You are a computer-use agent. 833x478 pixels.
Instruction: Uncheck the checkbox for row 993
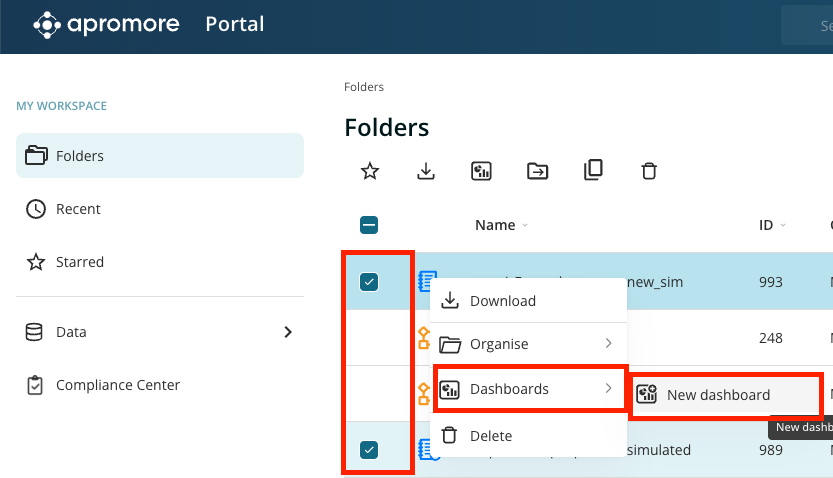[x=369, y=282]
